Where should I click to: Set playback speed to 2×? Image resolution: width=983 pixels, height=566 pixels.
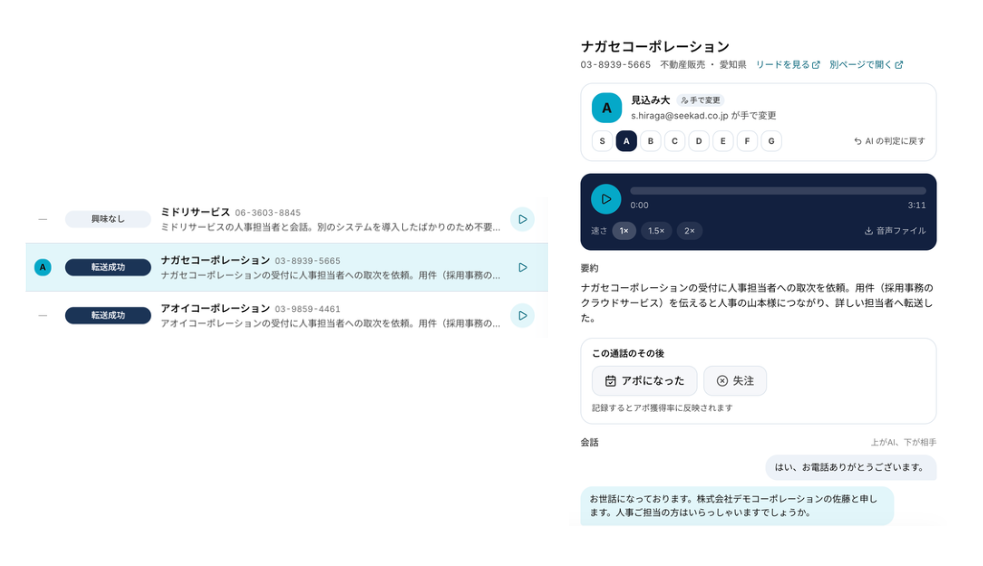(690, 231)
